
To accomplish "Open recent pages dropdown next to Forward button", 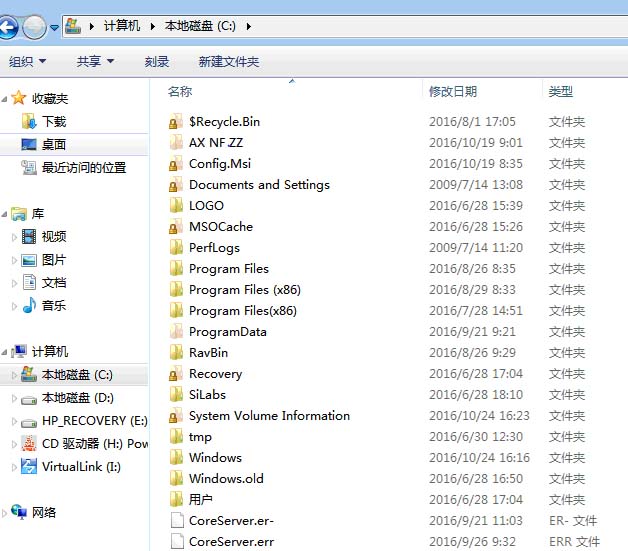I will point(54,27).
